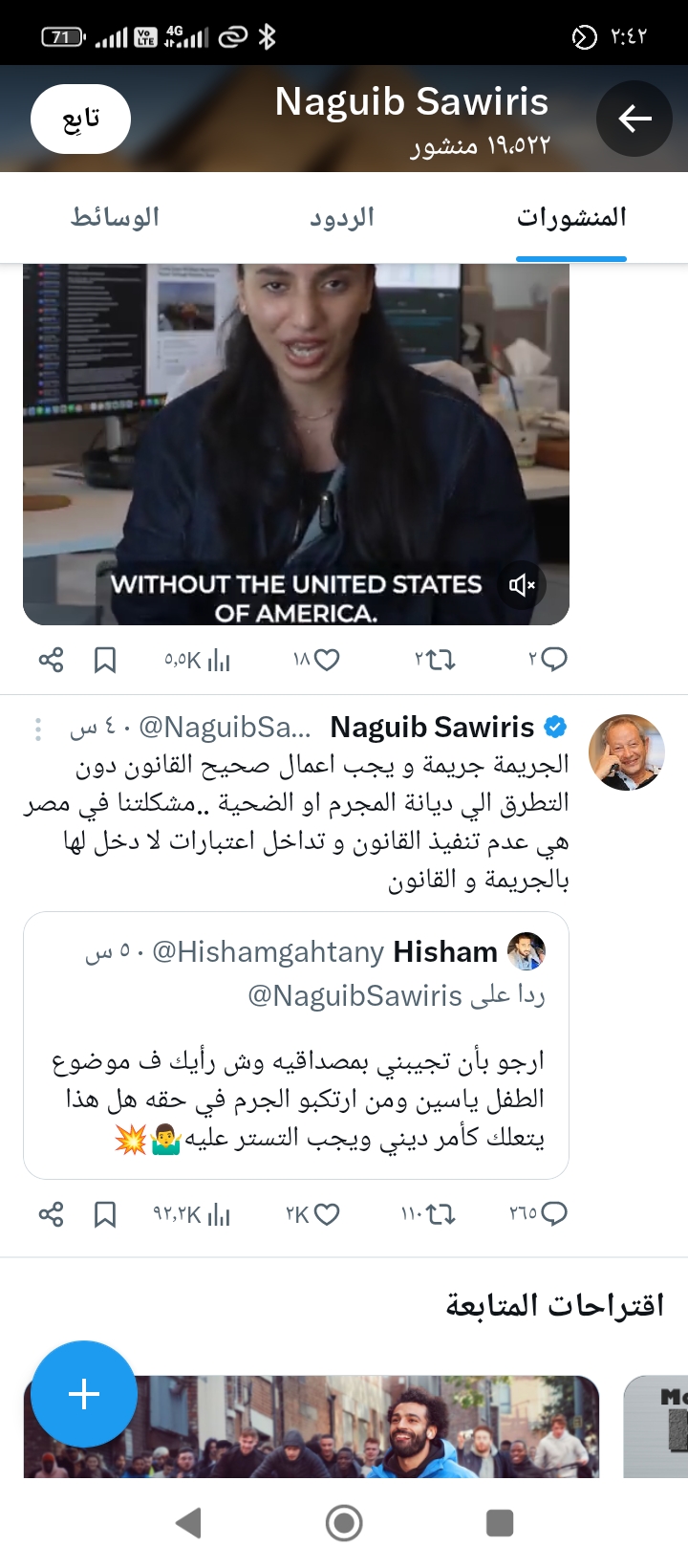Like the post with 2K likes
688x1568 pixels.
pyautogui.click(x=327, y=1214)
